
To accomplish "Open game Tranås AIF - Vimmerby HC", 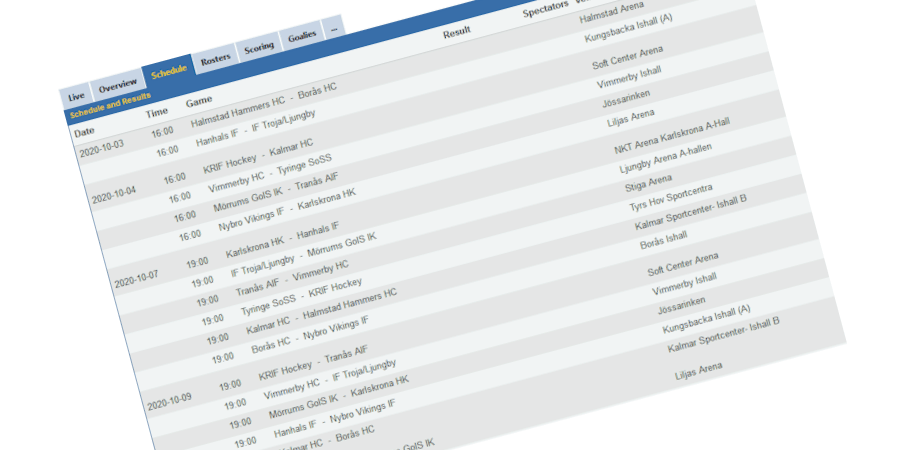I will [x=292, y=278].
